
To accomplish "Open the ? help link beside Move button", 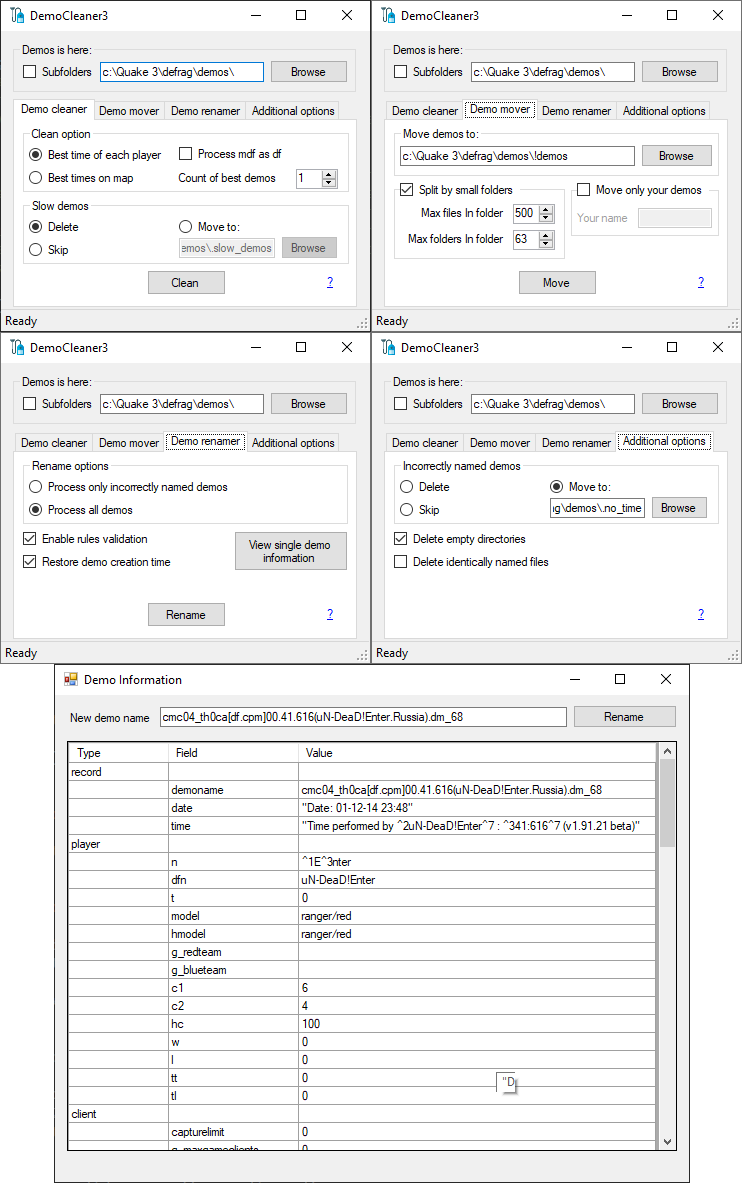I will (x=701, y=282).
